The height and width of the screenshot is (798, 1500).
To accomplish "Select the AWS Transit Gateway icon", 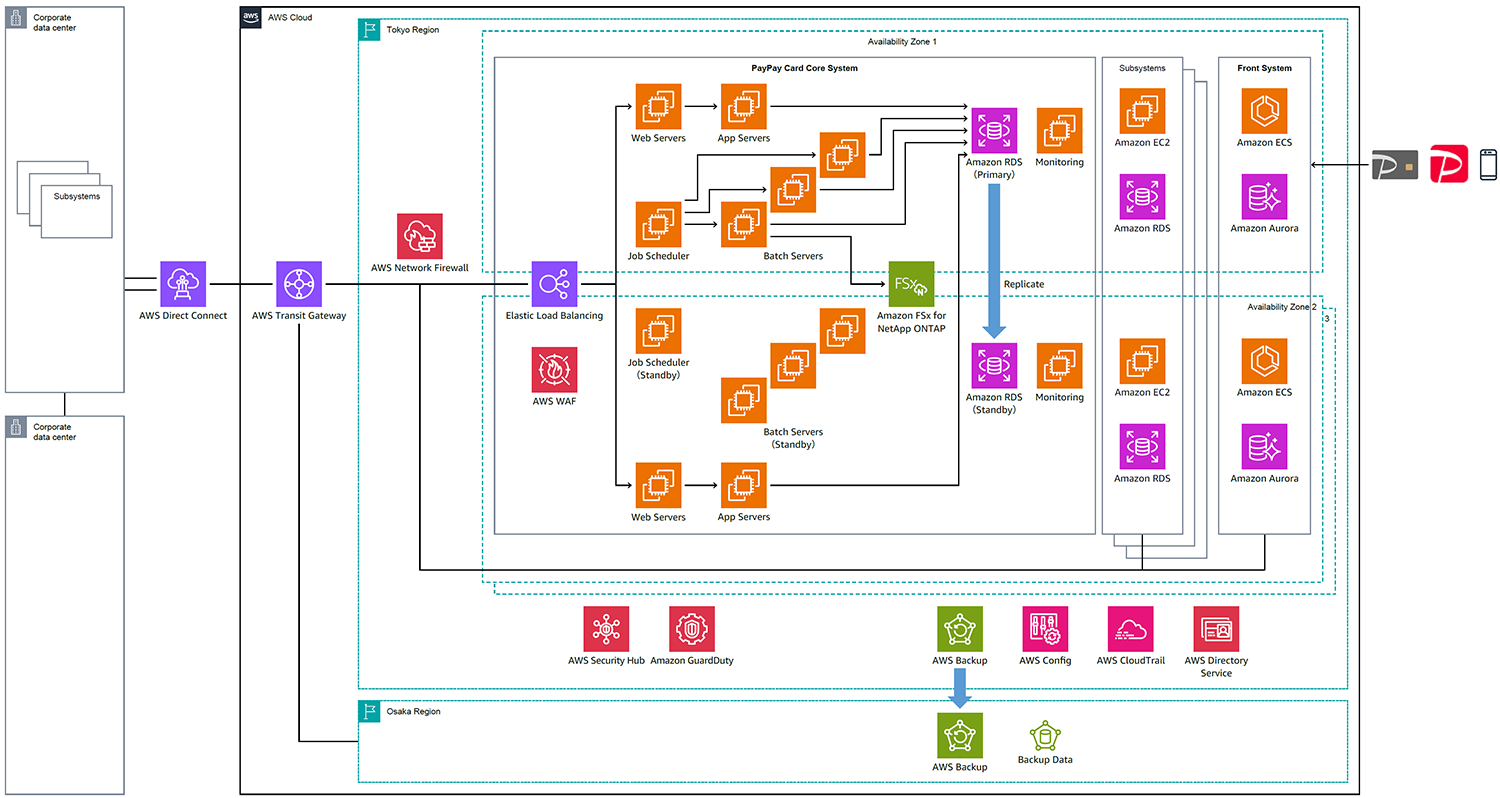I will coord(299,284).
